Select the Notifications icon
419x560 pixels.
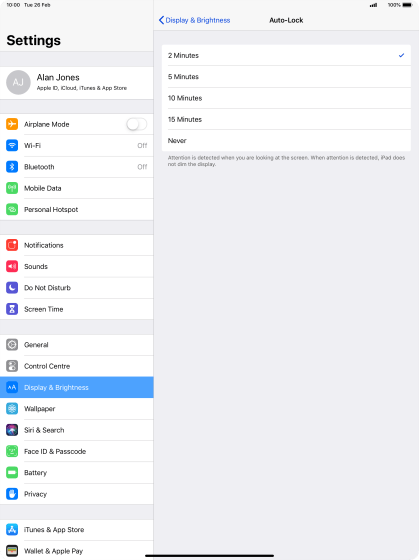click(x=12, y=245)
